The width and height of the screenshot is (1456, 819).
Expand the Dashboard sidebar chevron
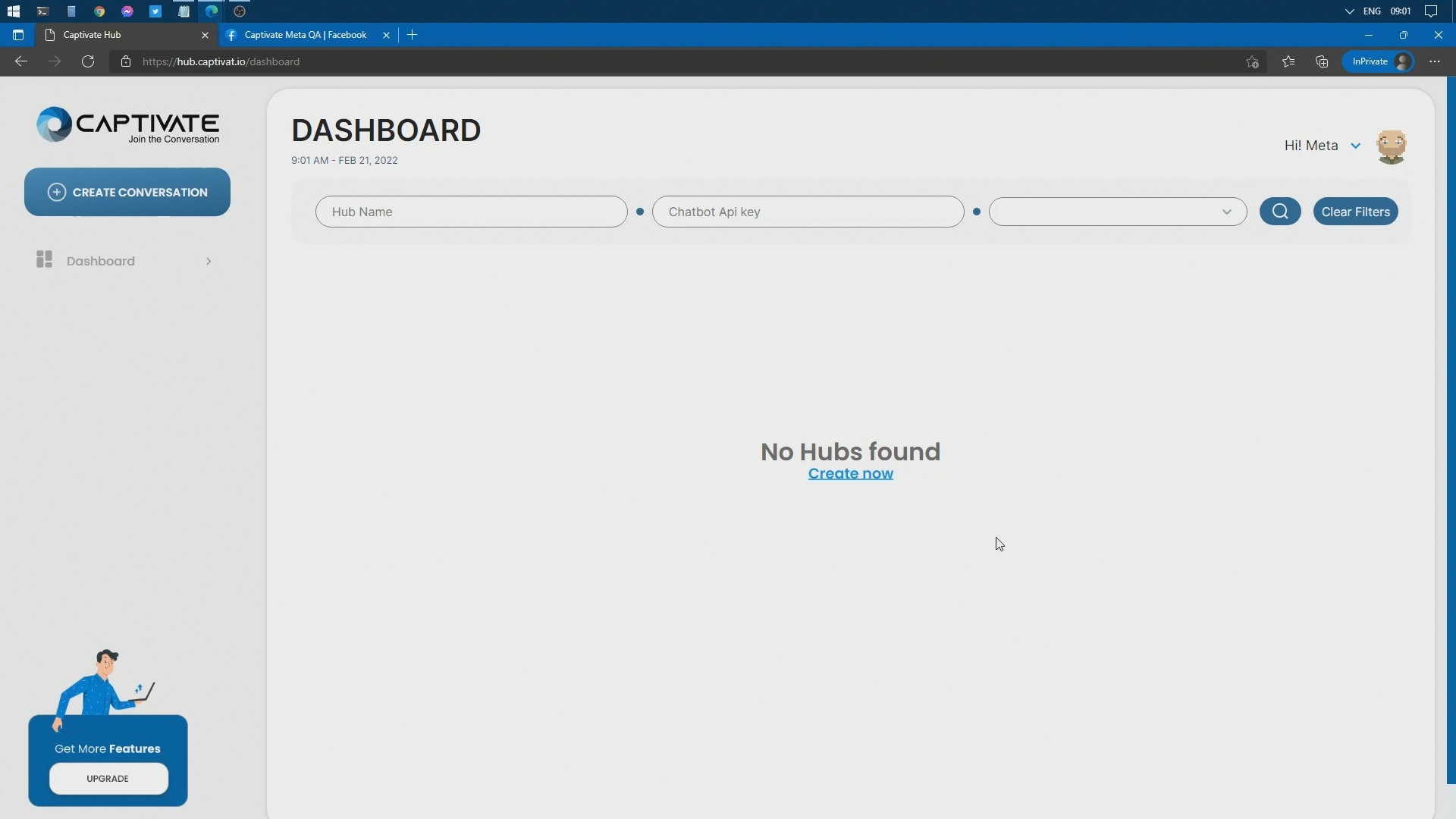tap(209, 262)
